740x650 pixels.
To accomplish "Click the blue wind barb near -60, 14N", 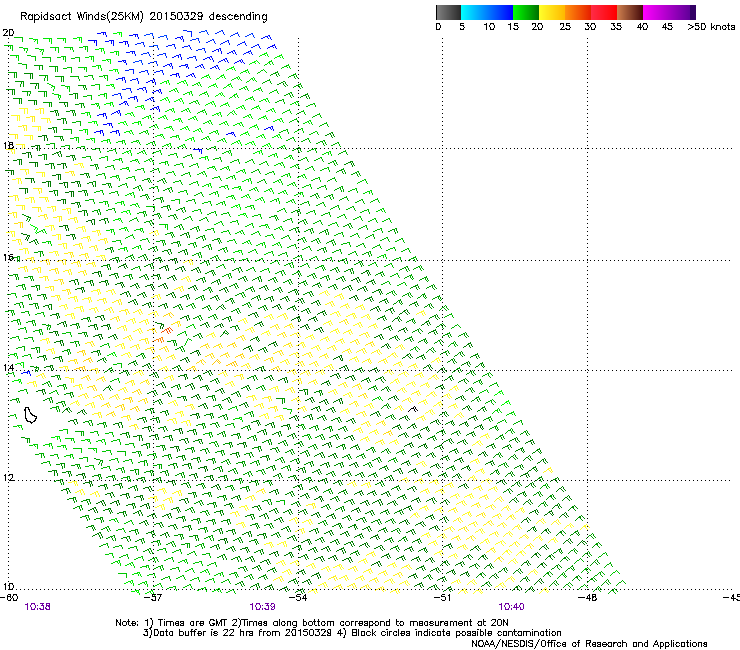I will pos(25,373).
